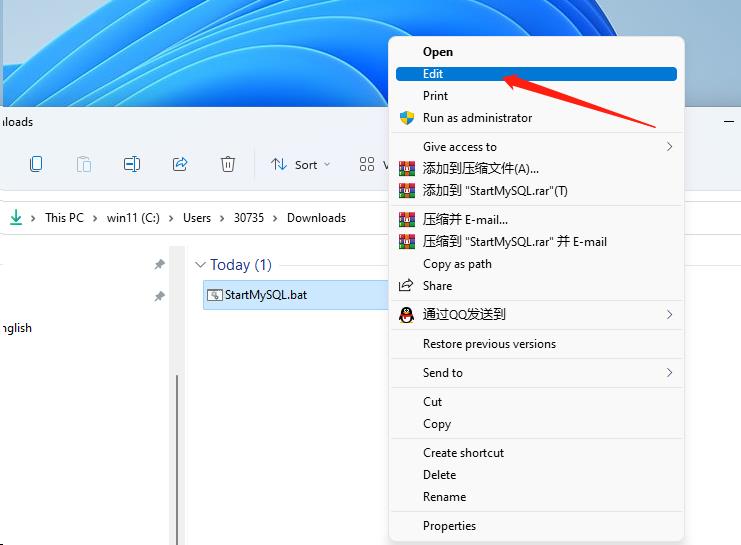Viewport: 741px width, 545px height.
Task: Select Properties in the context menu
Action: 449,526
